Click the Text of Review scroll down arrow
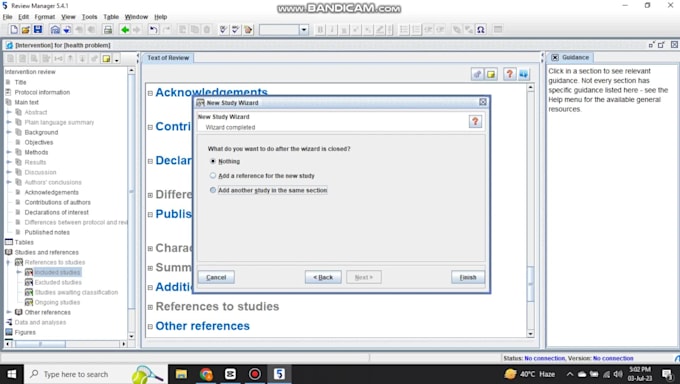The height and width of the screenshot is (384, 680). tap(530, 334)
